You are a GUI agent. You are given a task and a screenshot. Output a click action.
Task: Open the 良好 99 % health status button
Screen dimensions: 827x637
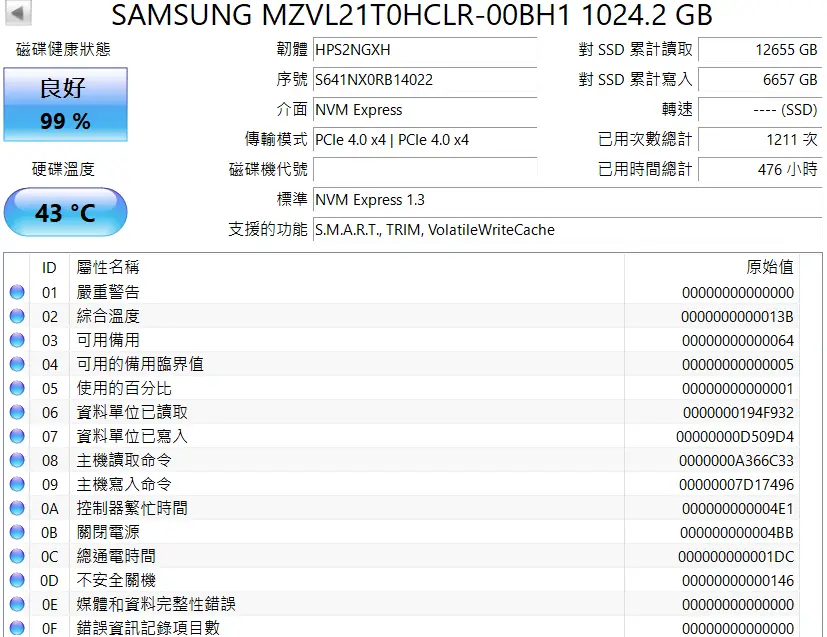click(65, 105)
